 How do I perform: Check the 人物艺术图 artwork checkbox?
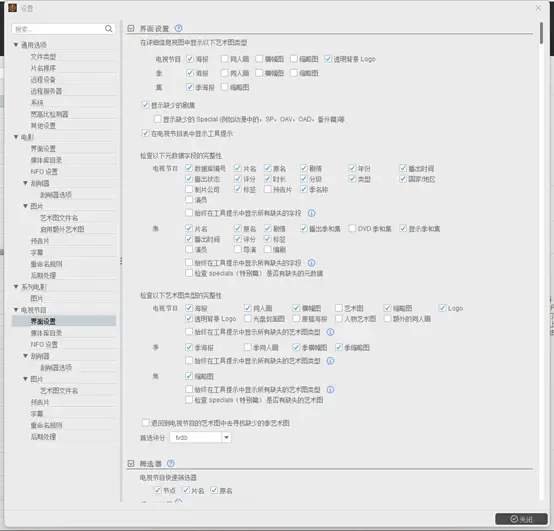[x=338, y=319]
